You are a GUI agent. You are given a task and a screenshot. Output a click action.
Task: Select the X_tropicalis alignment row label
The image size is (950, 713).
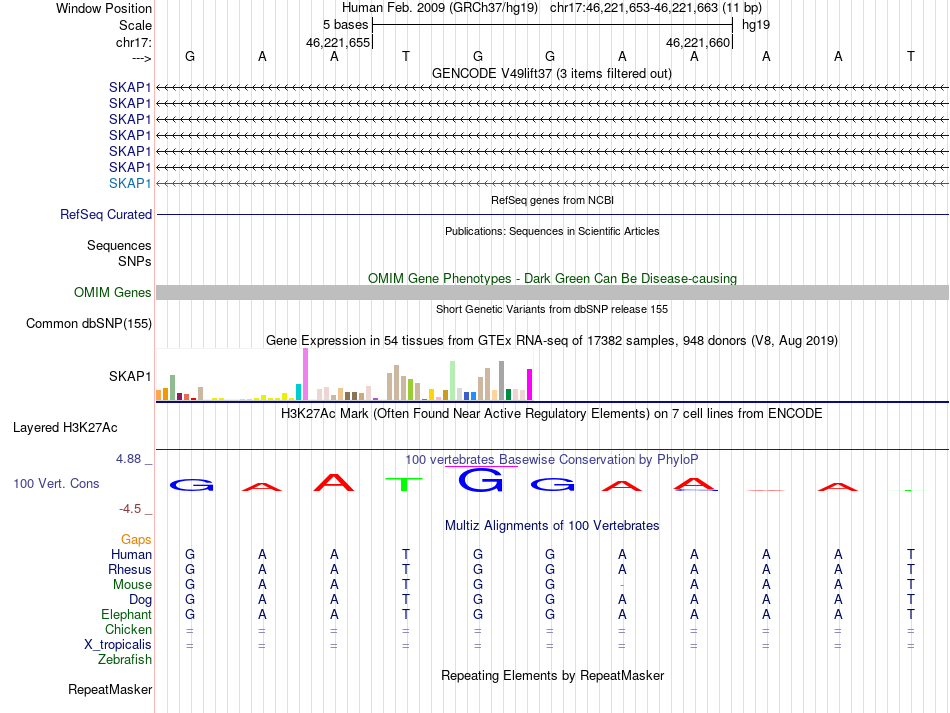pos(118,645)
